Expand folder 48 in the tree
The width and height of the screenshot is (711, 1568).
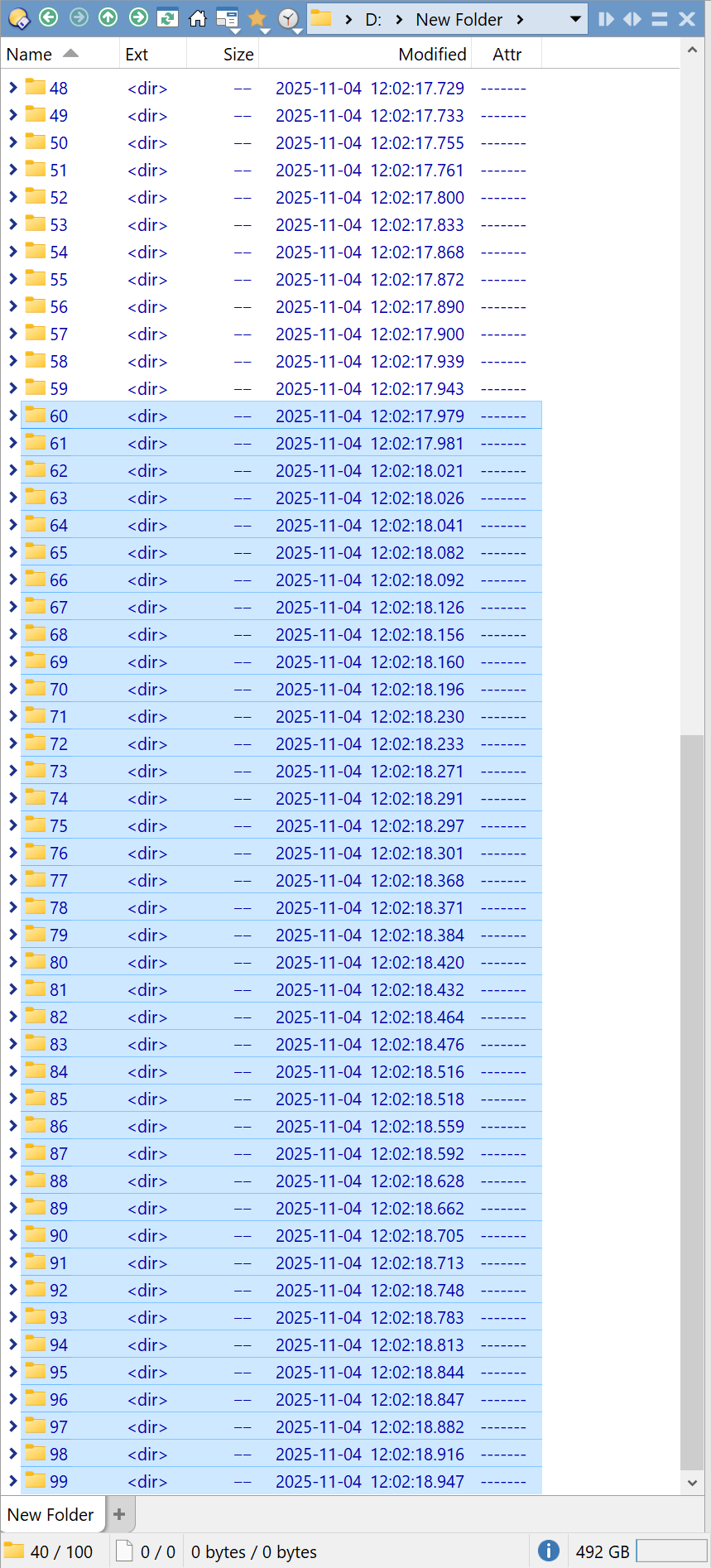coord(12,88)
